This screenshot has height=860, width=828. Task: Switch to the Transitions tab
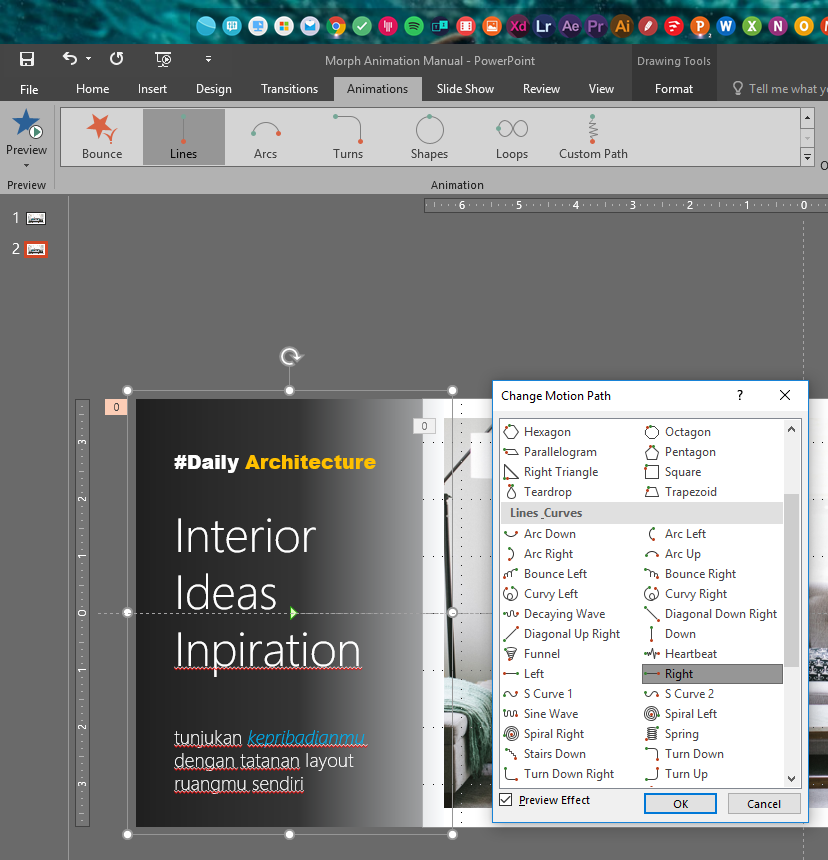pyautogui.click(x=289, y=89)
